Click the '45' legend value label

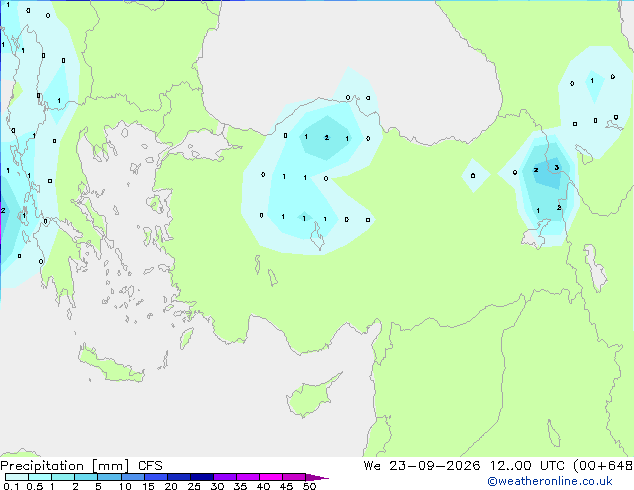click(286, 486)
